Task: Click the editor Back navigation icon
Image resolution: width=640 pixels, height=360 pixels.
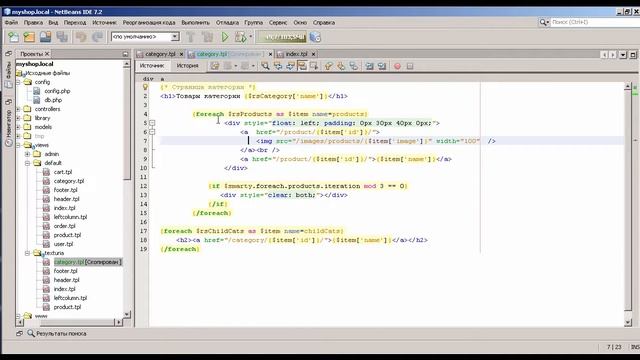Action: 227,66
